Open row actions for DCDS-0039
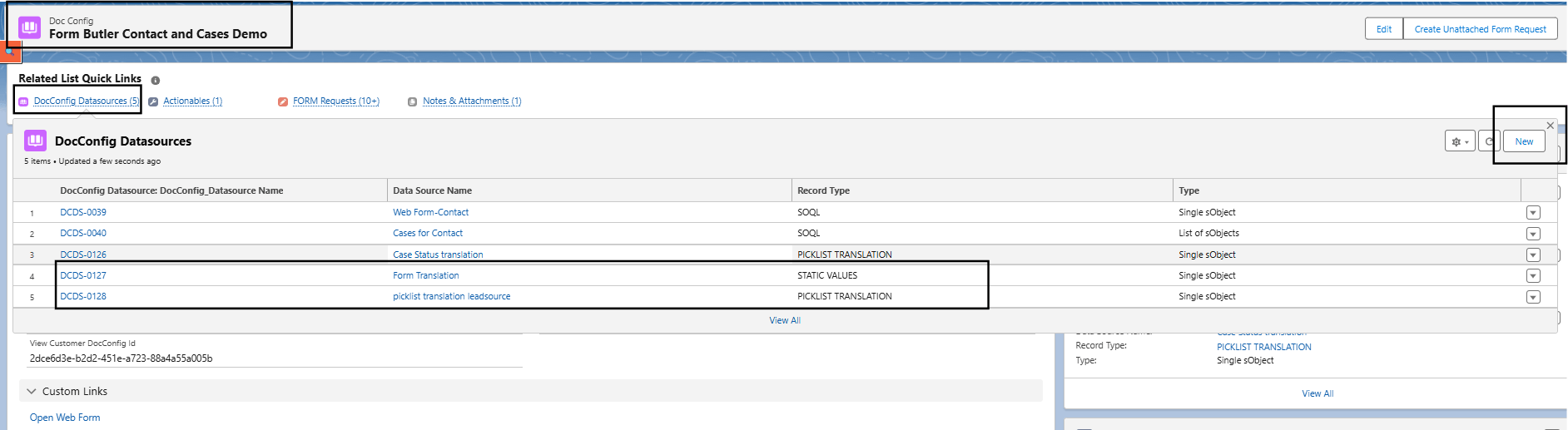The height and width of the screenshot is (430, 1568). [x=1533, y=213]
